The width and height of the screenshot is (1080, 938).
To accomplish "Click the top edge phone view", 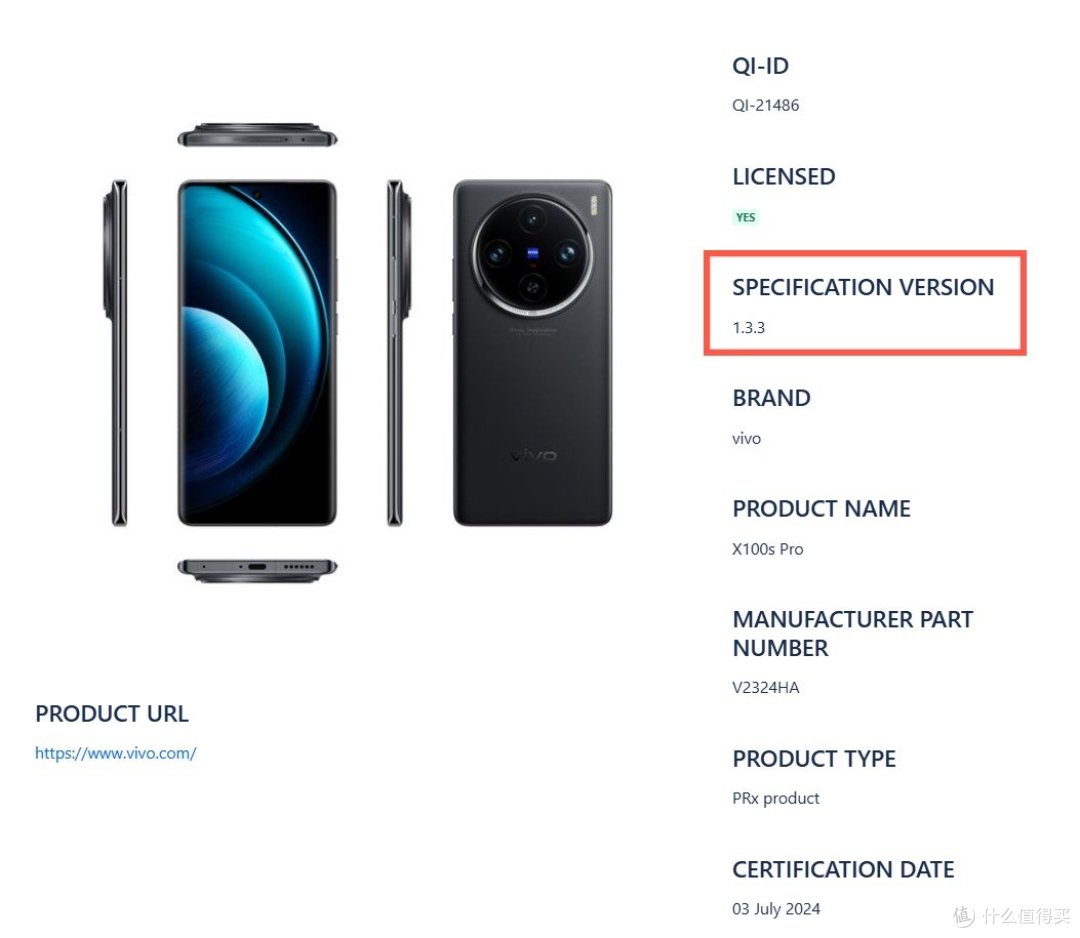I will coord(257,136).
